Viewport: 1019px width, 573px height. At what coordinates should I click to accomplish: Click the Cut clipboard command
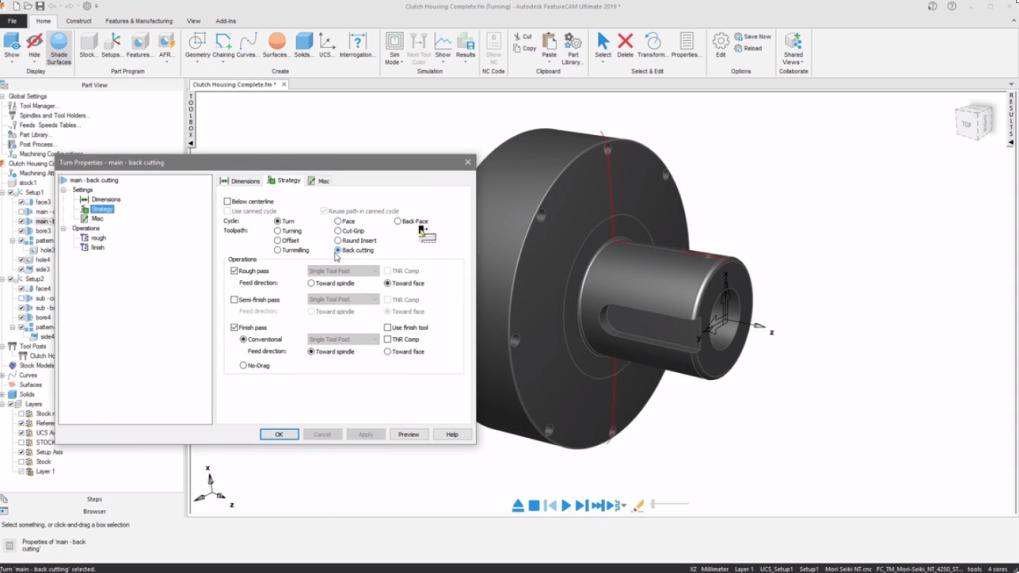point(522,36)
